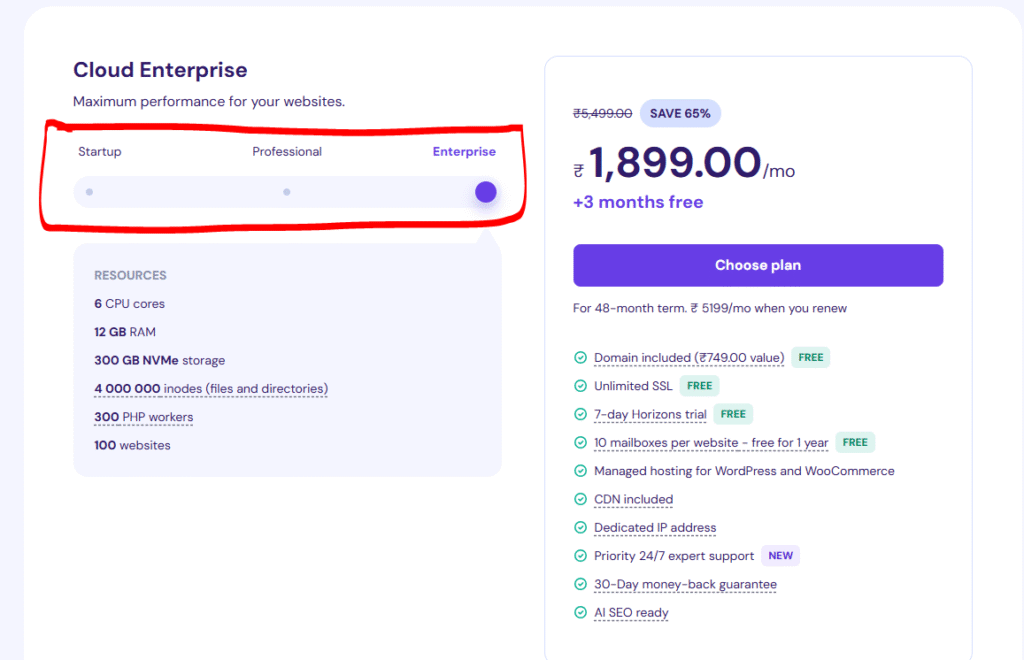
Task: Click the checkmark icon next to Unlimited SSL
Action: 580,386
